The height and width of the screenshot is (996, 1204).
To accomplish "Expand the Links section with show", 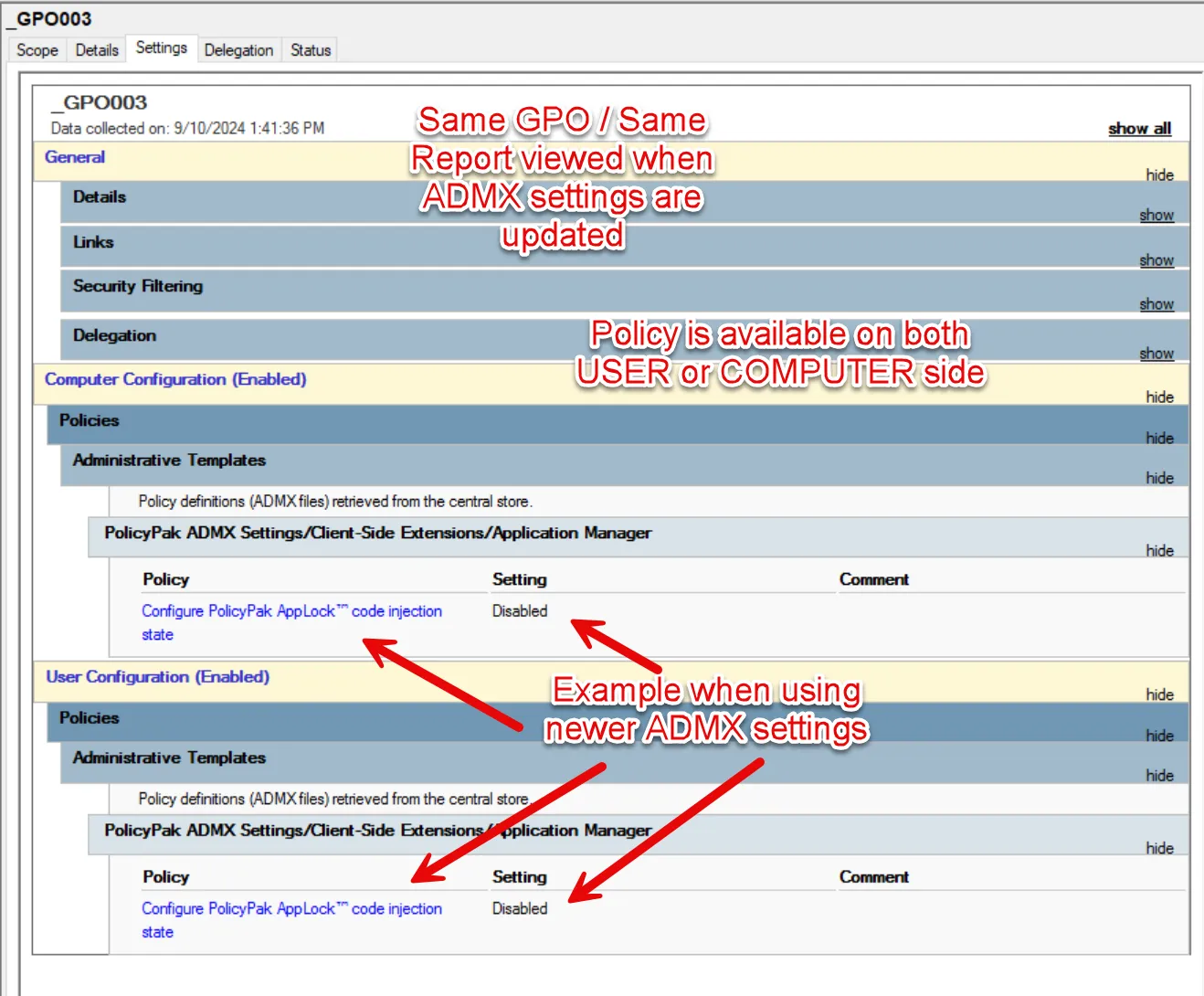I will pyautogui.click(x=1156, y=260).
